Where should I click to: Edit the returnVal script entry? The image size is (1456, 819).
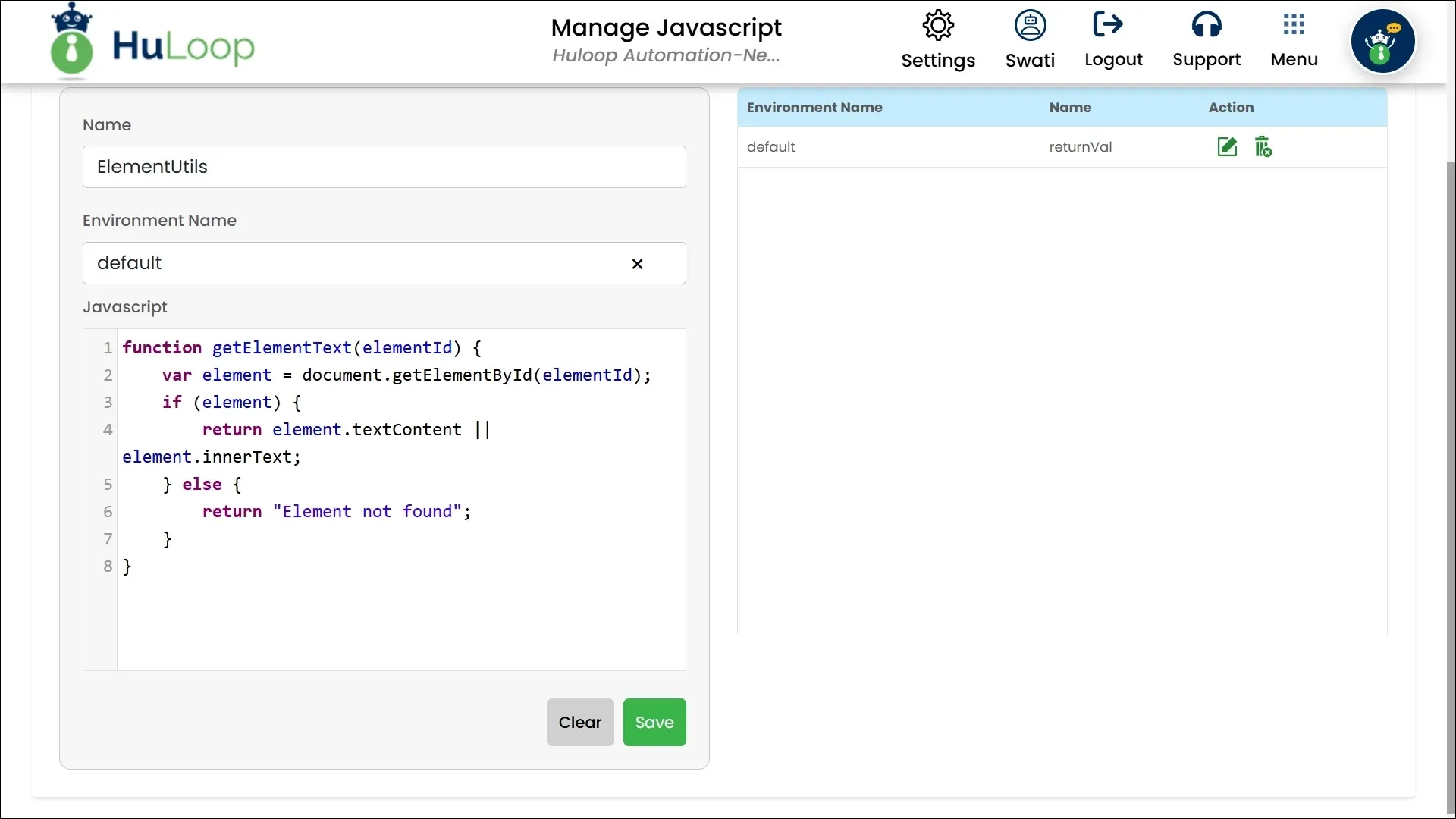pos(1227,147)
